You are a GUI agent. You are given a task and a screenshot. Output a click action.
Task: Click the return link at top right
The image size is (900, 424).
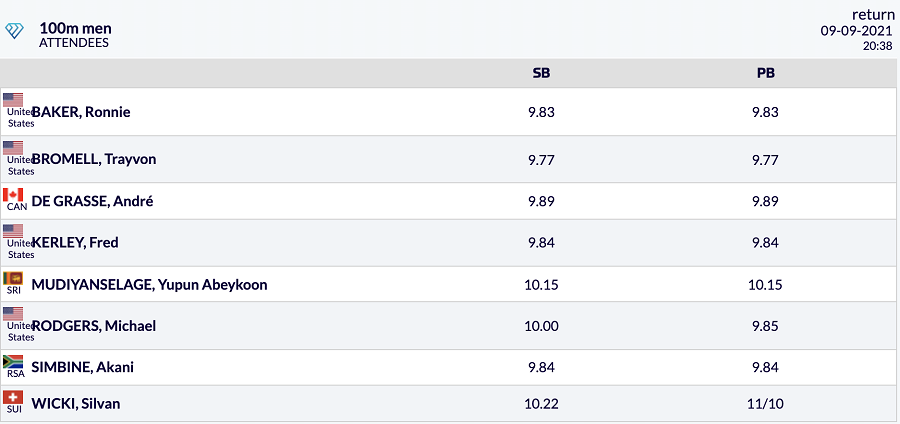(872, 14)
